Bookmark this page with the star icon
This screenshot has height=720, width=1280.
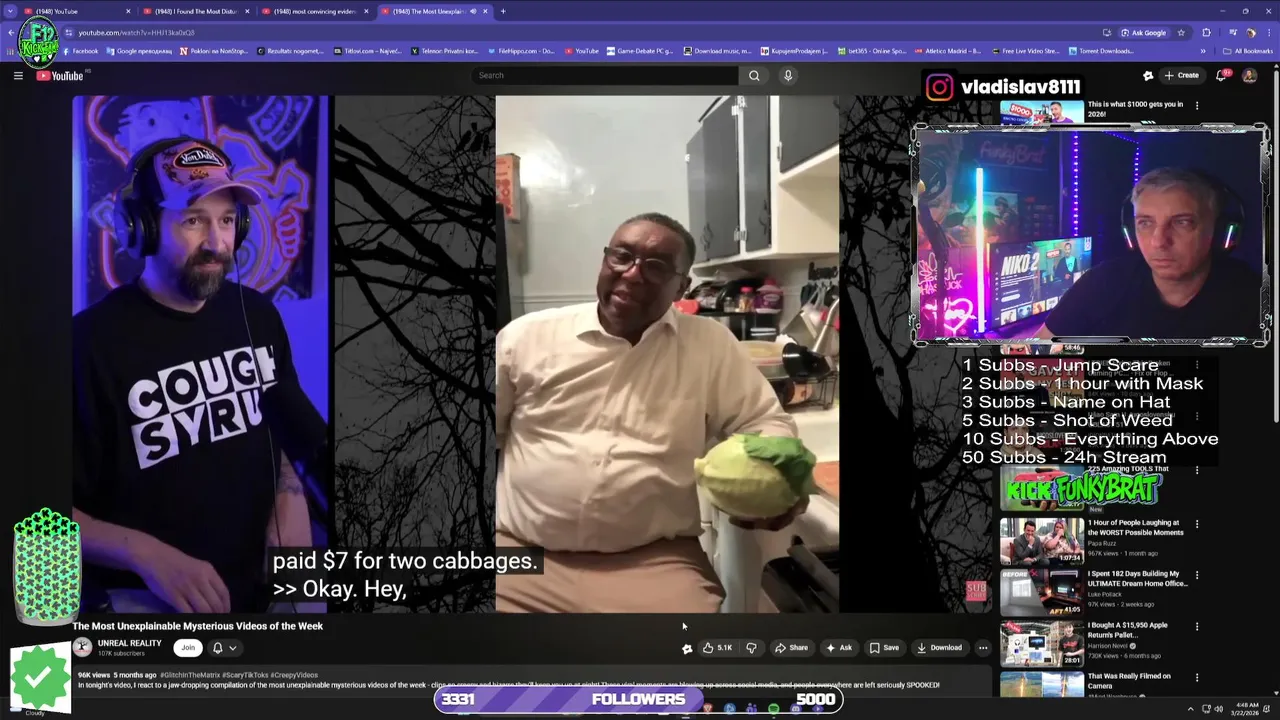[x=1181, y=32]
